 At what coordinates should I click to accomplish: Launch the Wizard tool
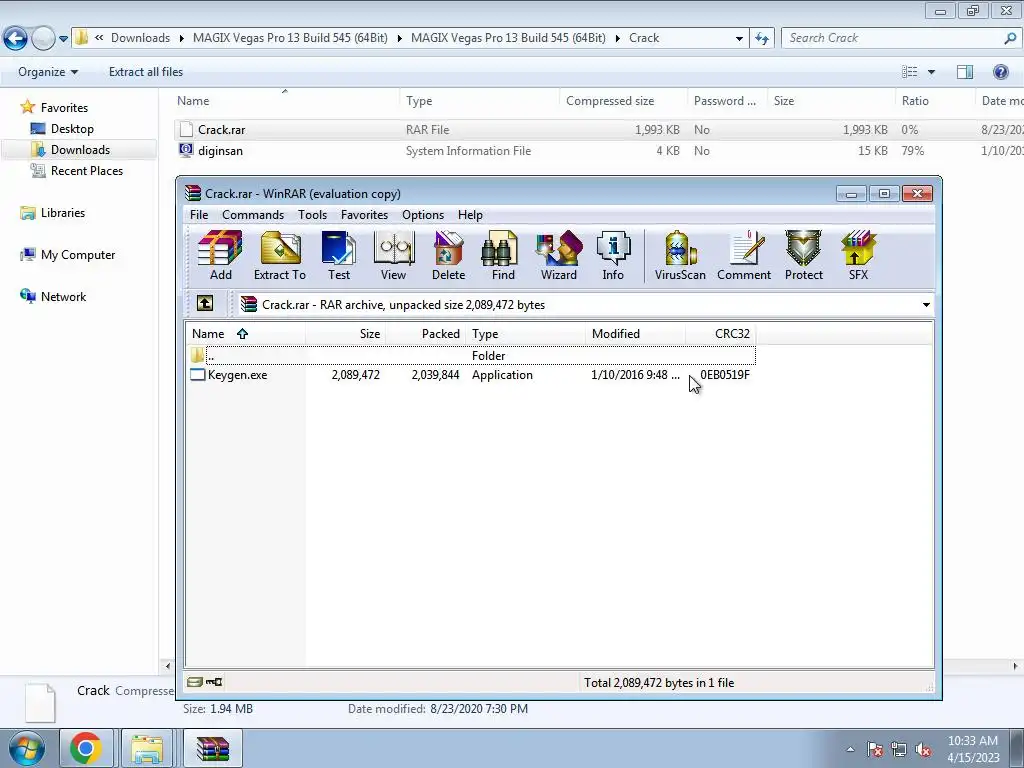pos(558,255)
